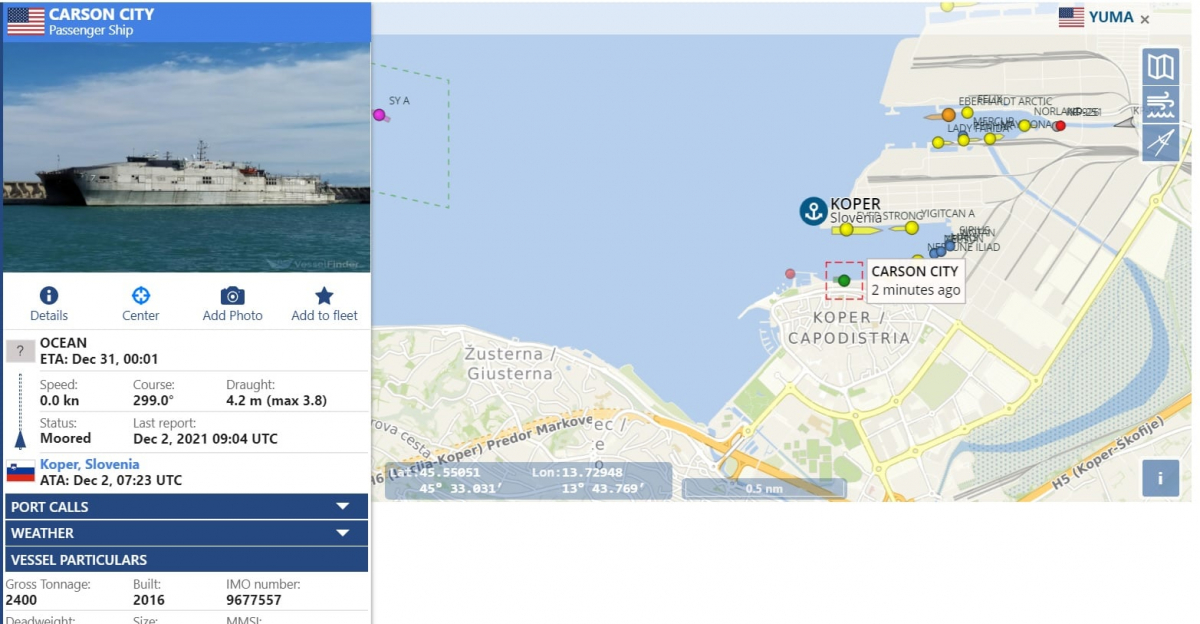This screenshot has width=1200, height=624.
Task: Expand the WEATHER section
Action: pos(186,533)
